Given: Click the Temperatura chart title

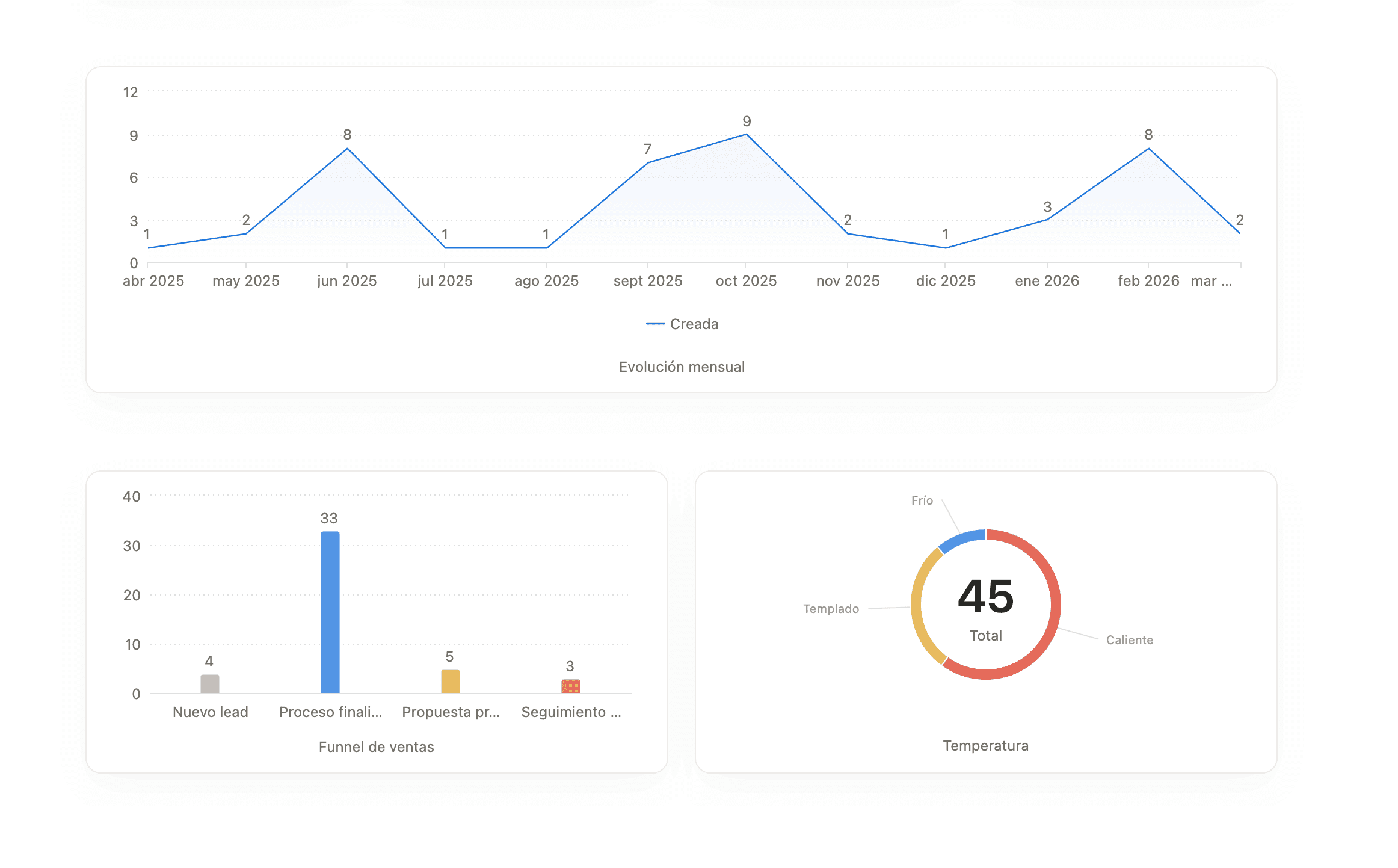Looking at the screenshot, I should (985, 746).
